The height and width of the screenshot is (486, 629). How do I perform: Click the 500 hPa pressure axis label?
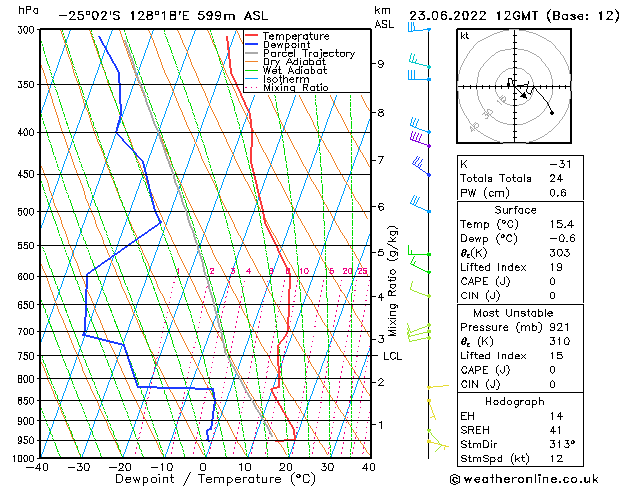tap(28, 212)
